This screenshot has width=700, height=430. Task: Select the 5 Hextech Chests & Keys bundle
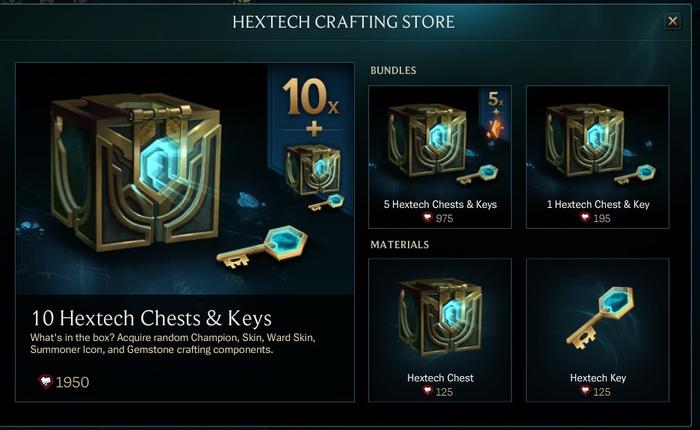click(x=440, y=157)
